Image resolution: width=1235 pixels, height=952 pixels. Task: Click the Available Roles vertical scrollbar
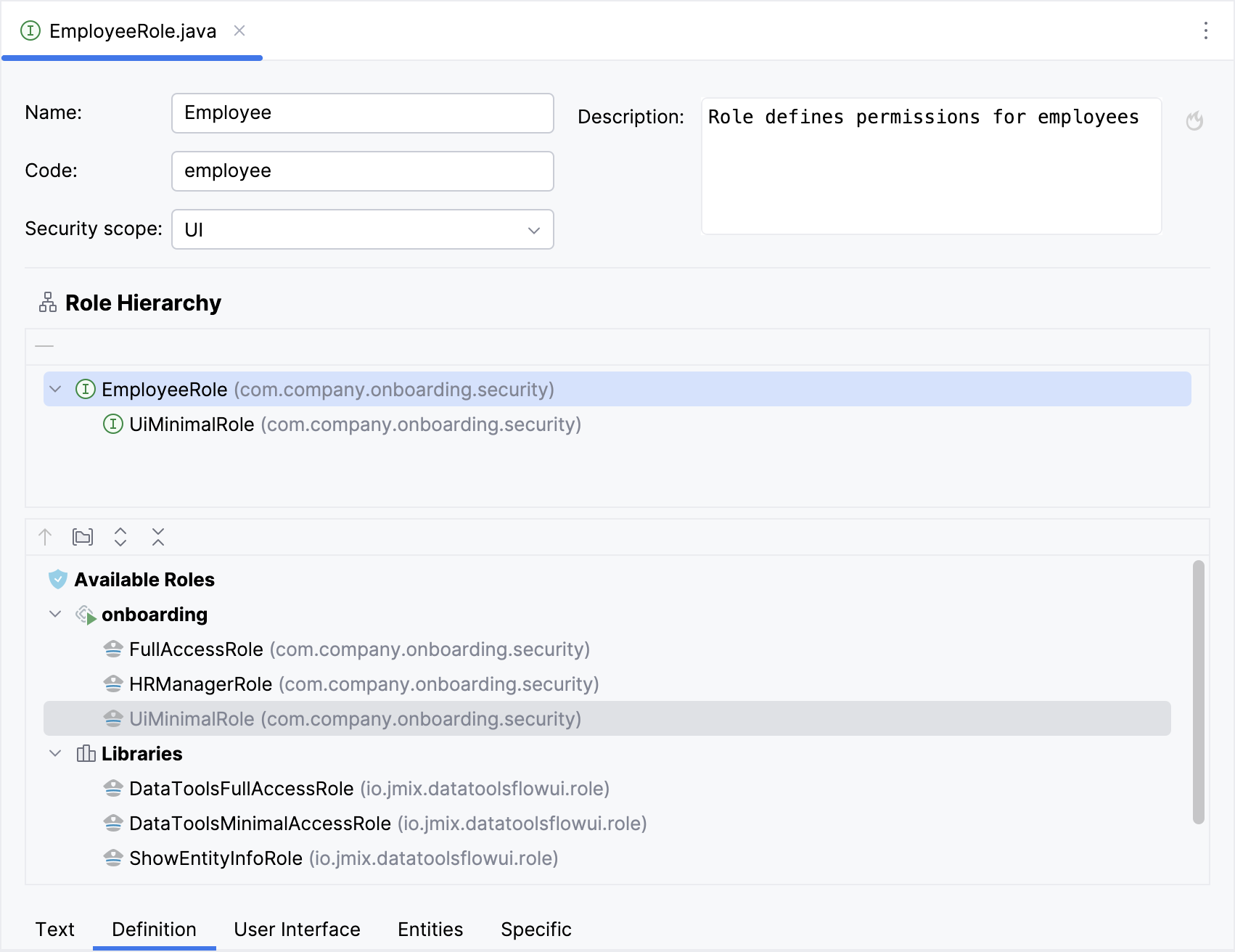pyautogui.click(x=1198, y=692)
